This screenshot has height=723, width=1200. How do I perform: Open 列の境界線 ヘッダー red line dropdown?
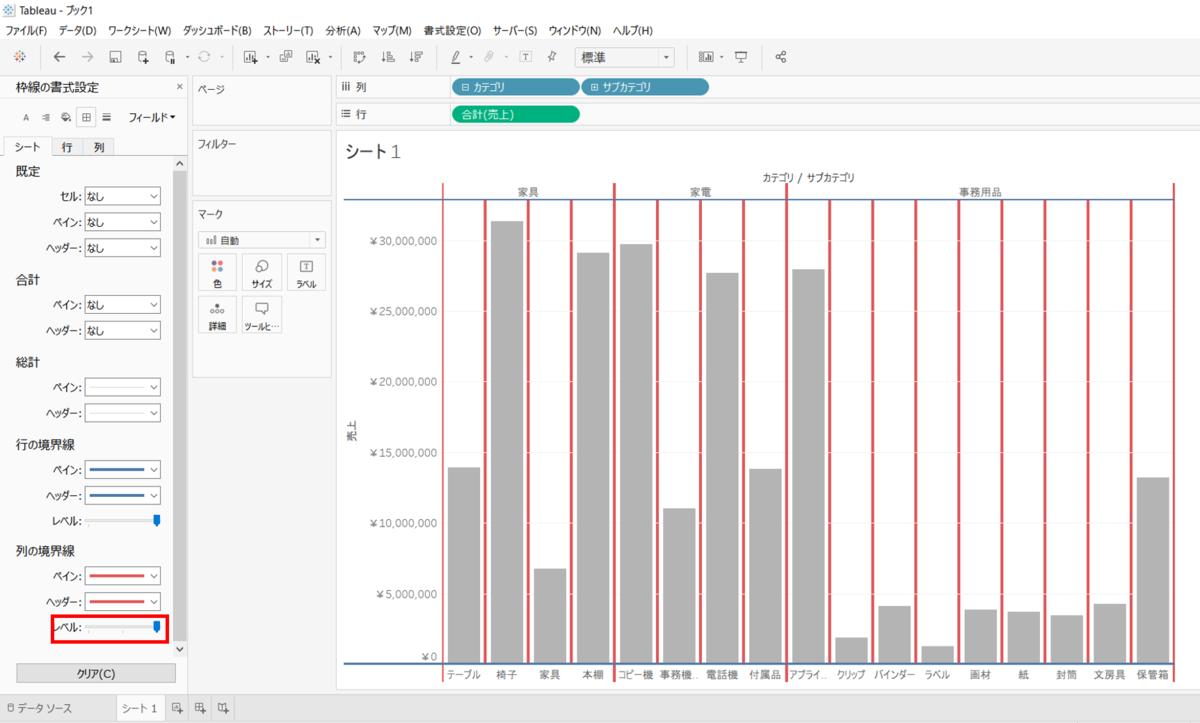coord(123,602)
